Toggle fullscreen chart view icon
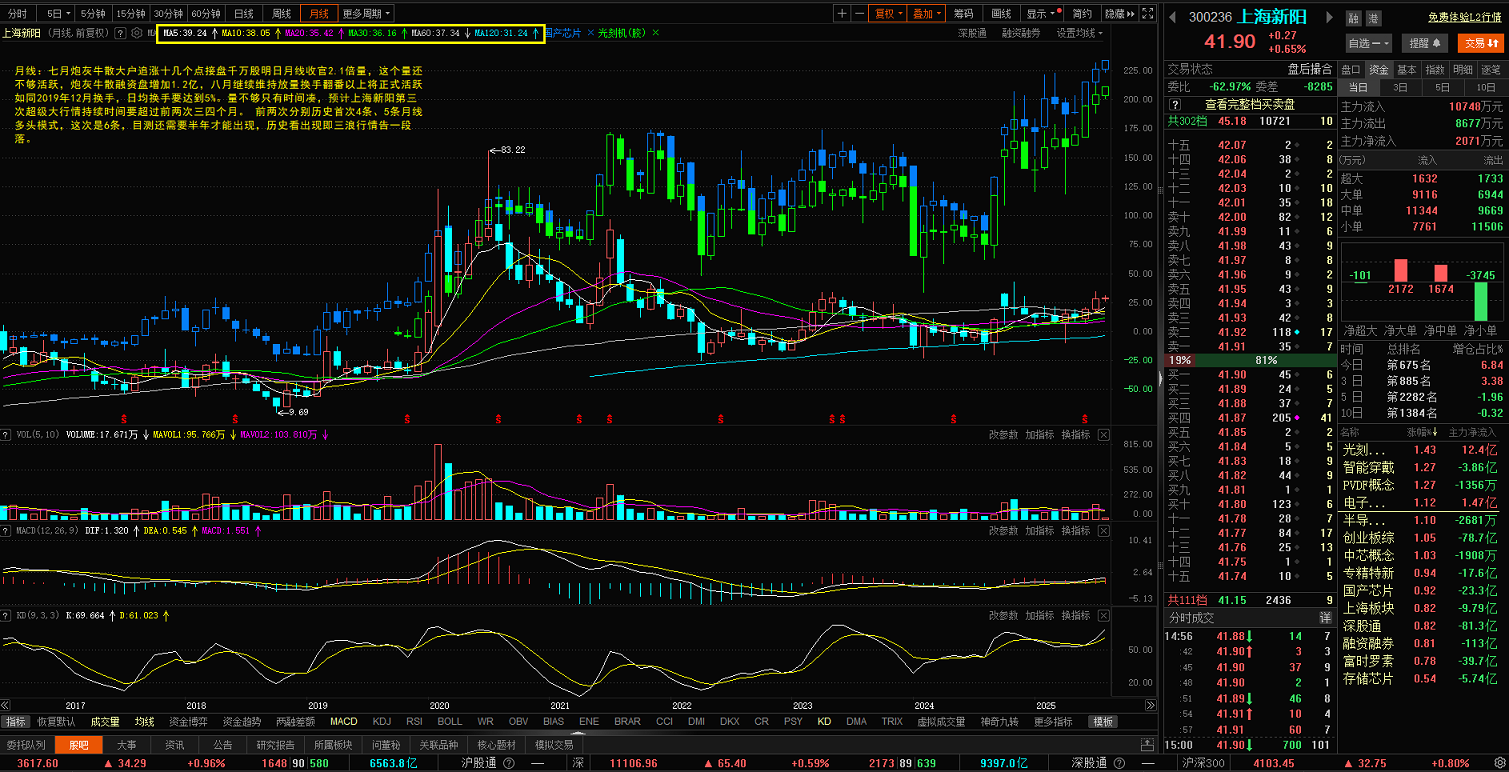The image size is (1509, 772). [1146, 13]
